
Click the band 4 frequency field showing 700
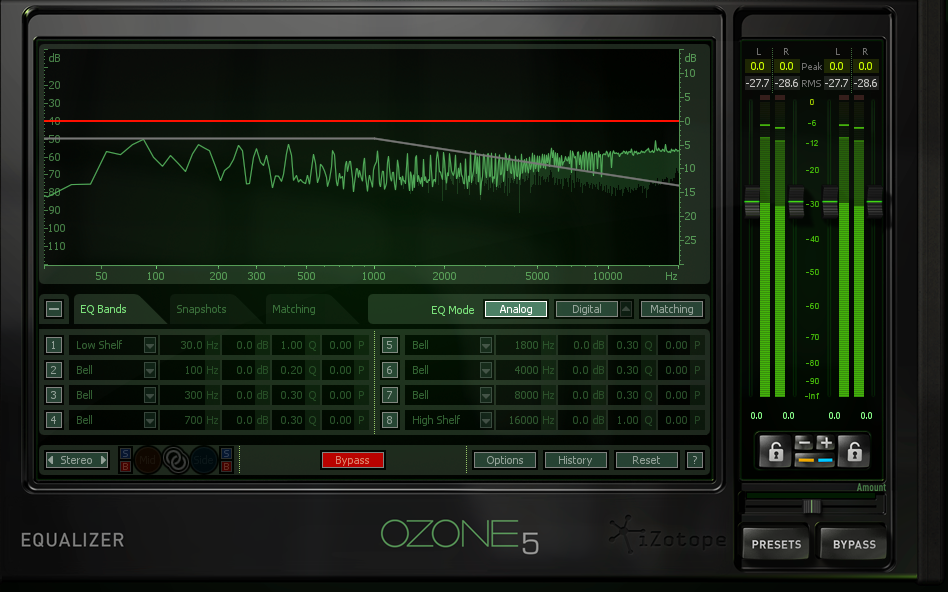(190, 420)
